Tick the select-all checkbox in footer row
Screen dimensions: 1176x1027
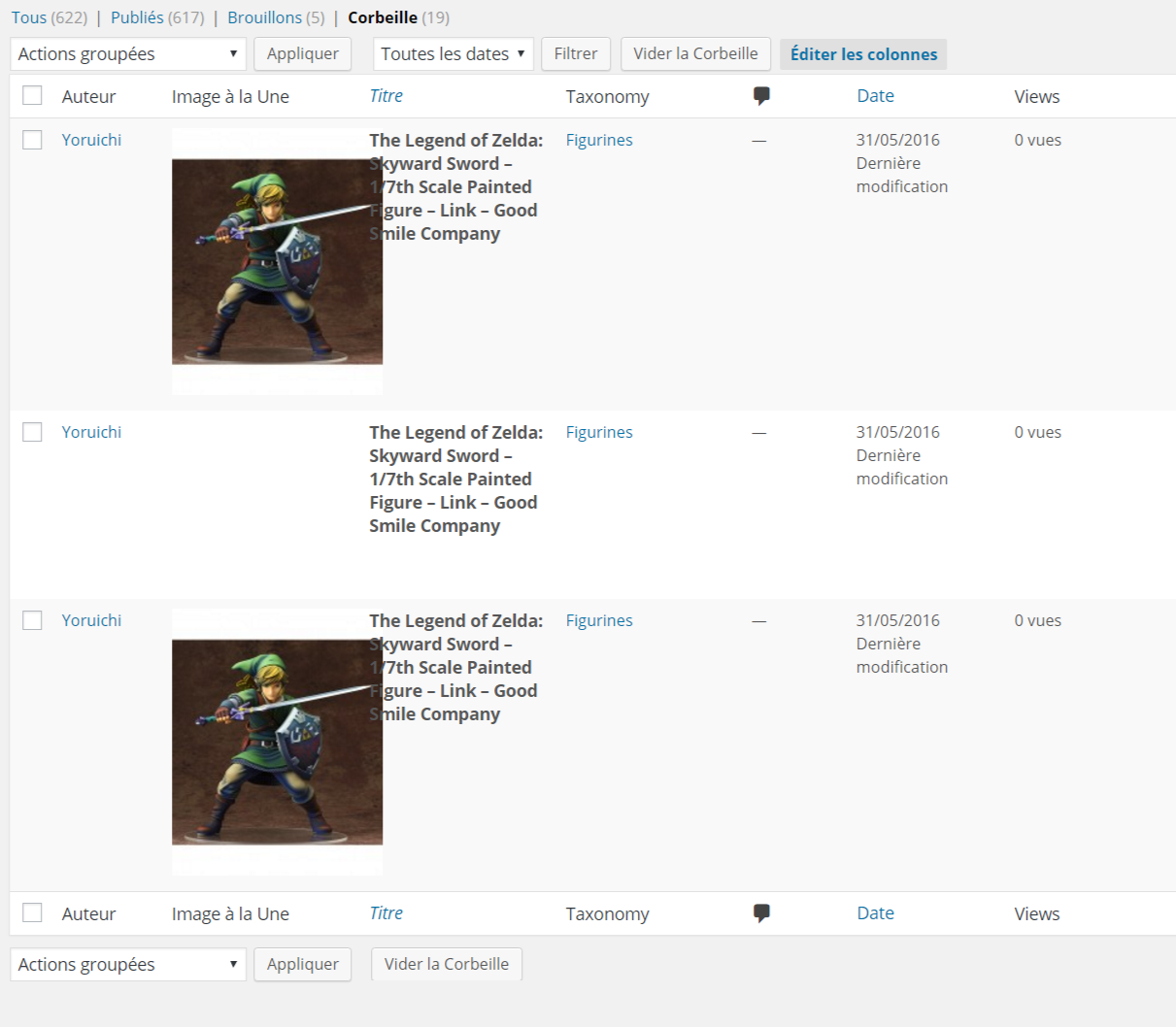coord(32,912)
